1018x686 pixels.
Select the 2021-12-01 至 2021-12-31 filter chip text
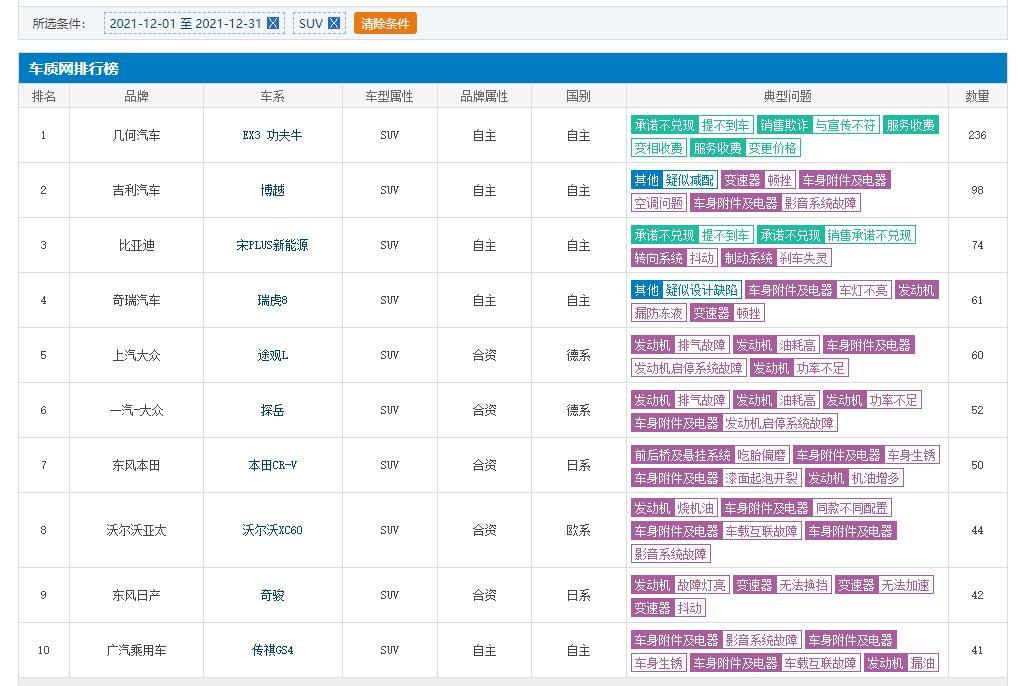[185, 23]
